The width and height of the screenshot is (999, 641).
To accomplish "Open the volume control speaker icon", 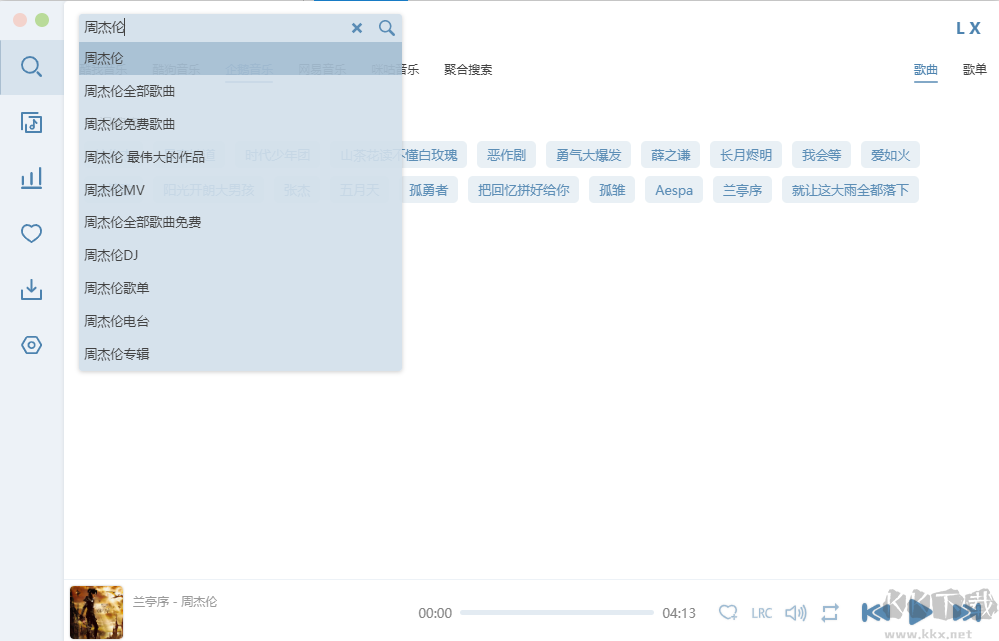I will tap(796, 612).
